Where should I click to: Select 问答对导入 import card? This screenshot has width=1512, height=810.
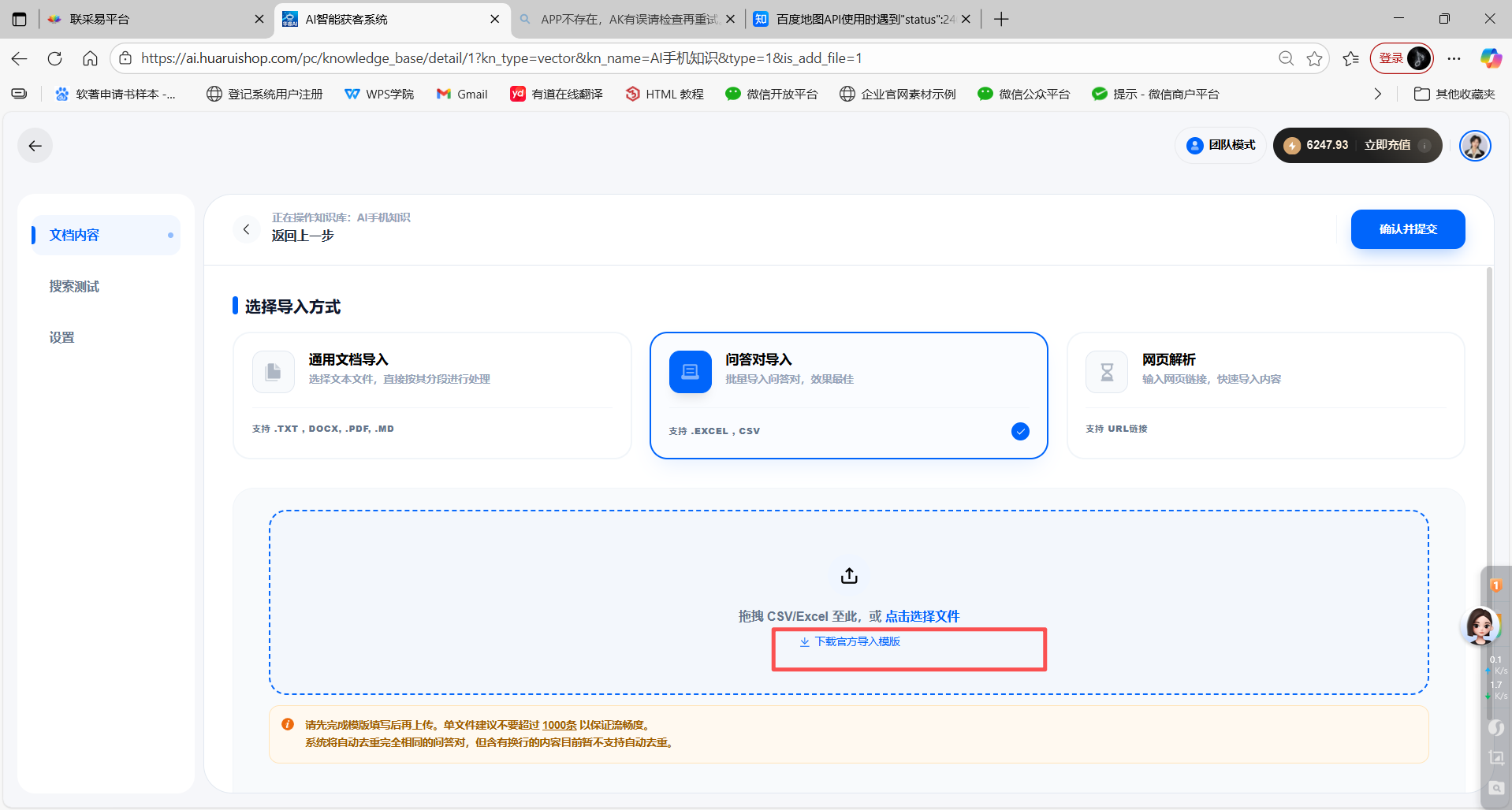[x=848, y=395]
